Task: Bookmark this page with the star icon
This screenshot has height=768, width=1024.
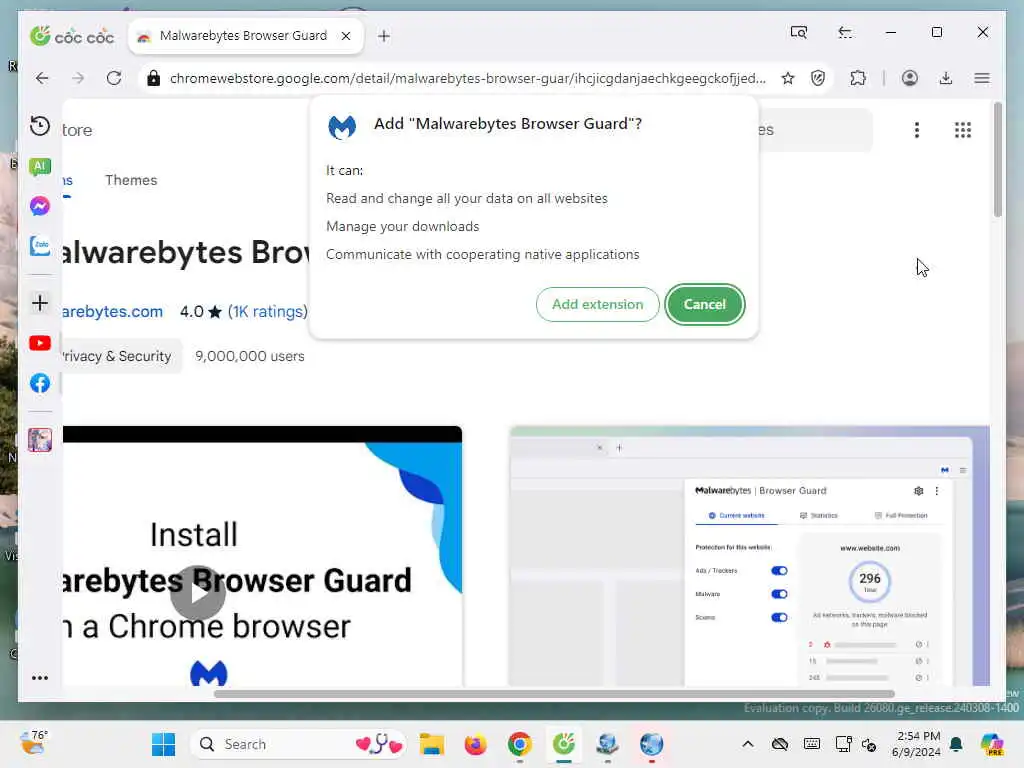Action: pos(788,78)
